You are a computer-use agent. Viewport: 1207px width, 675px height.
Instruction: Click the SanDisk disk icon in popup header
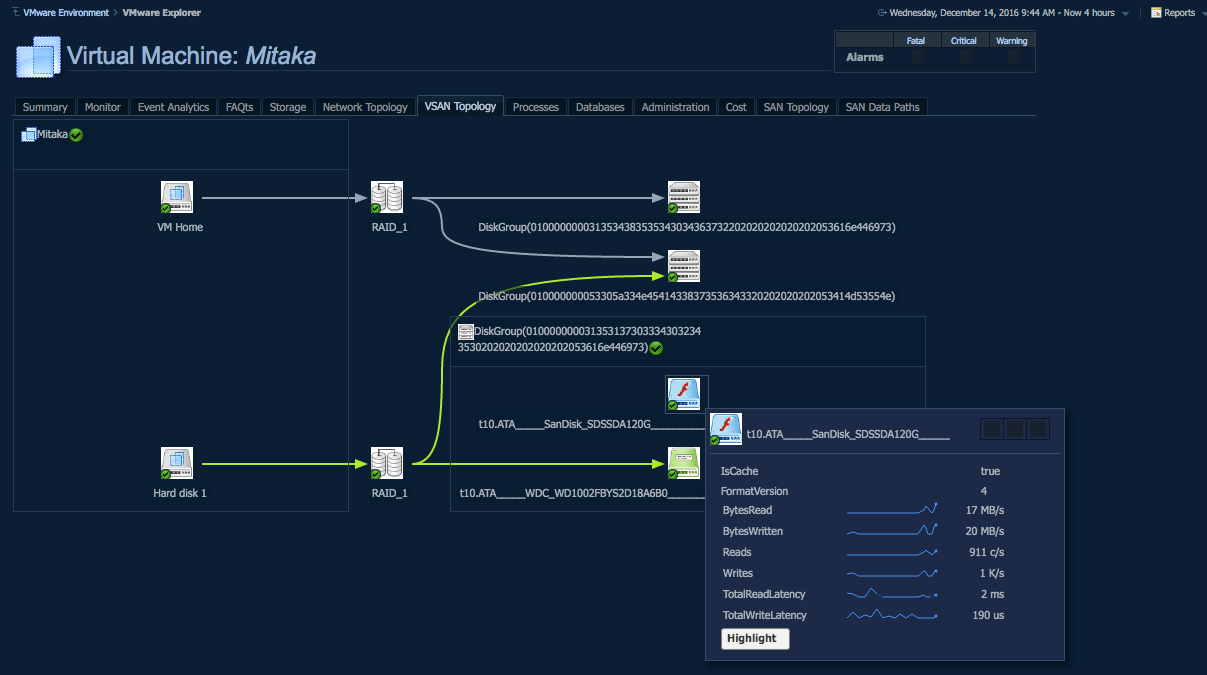pos(725,429)
